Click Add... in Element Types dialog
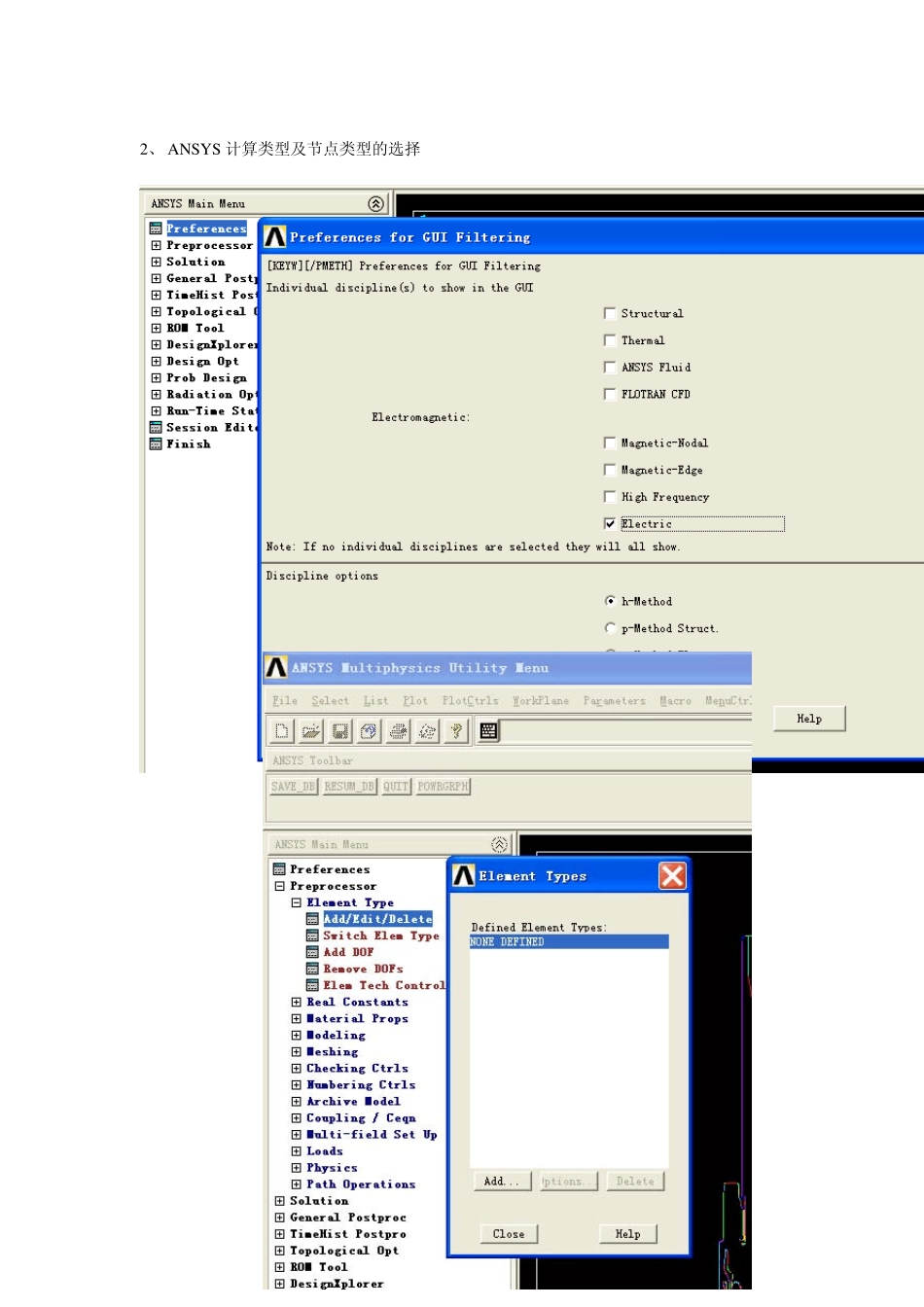 pos(503,1182)
